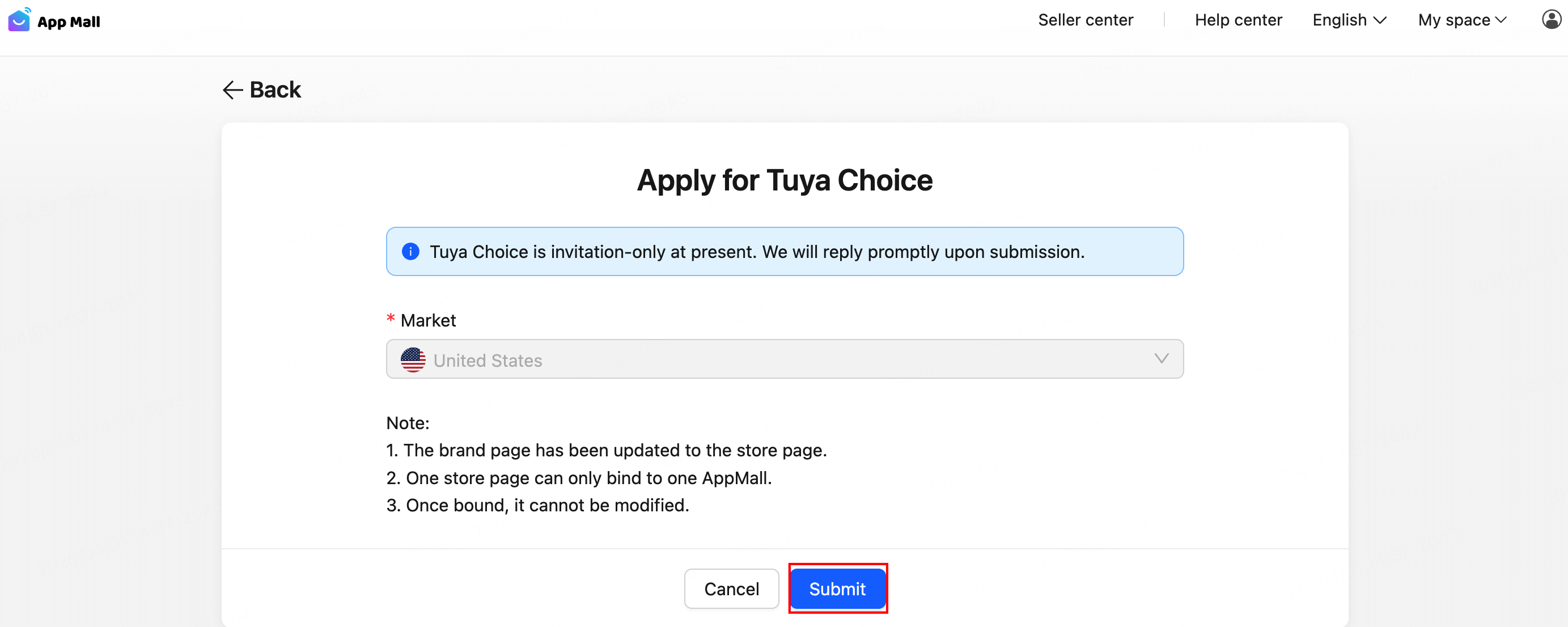The image size is (1568, 627).
Task: Click the App Mall home icon in header
Action: pyautogui.click(x=18, y=19)
